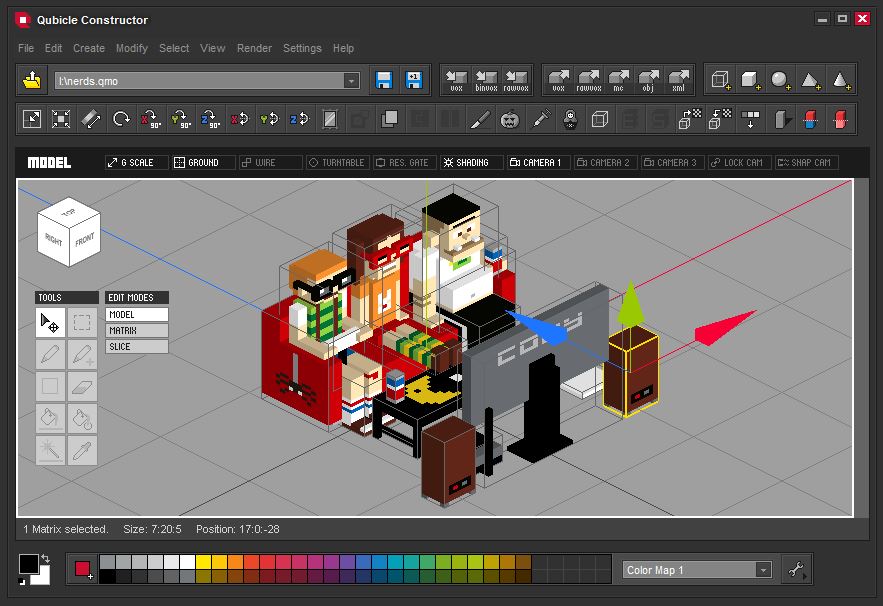Image resolution: width=883 pixels, height=606 pixels.
Task: Import a binvox file
Action: pyautogui.click(x=487, y=78)
